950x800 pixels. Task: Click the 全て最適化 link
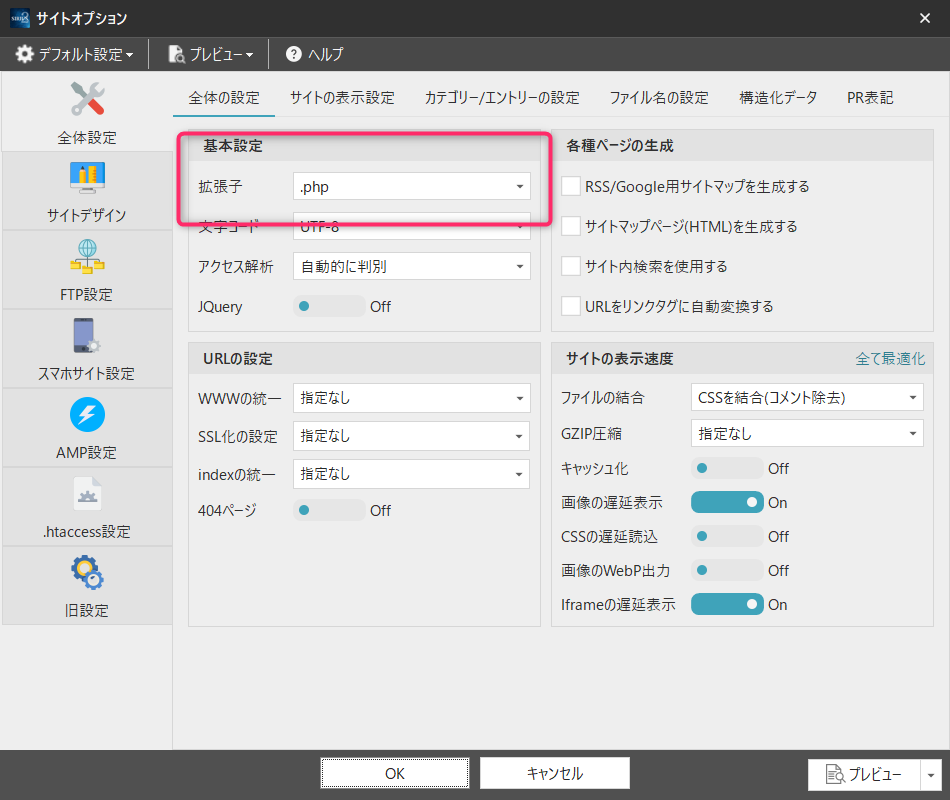[890, 359]
